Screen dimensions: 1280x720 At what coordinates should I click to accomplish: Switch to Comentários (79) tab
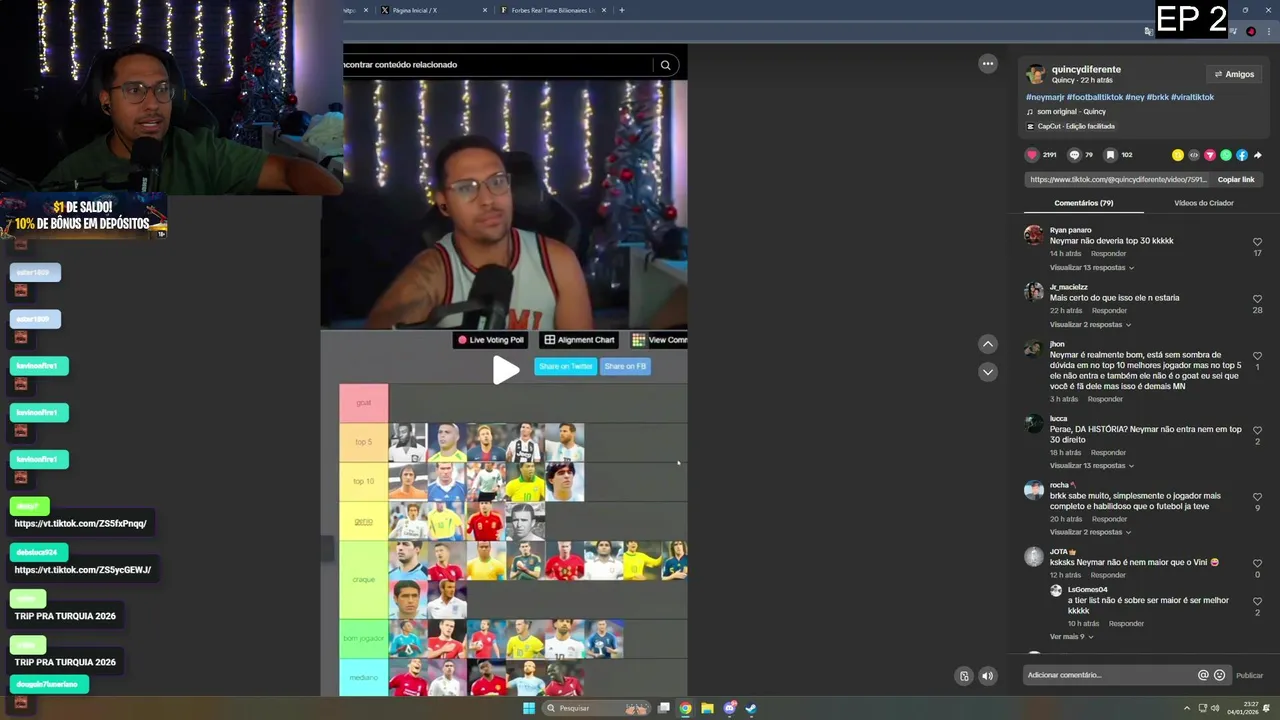tap(1084, 203)
